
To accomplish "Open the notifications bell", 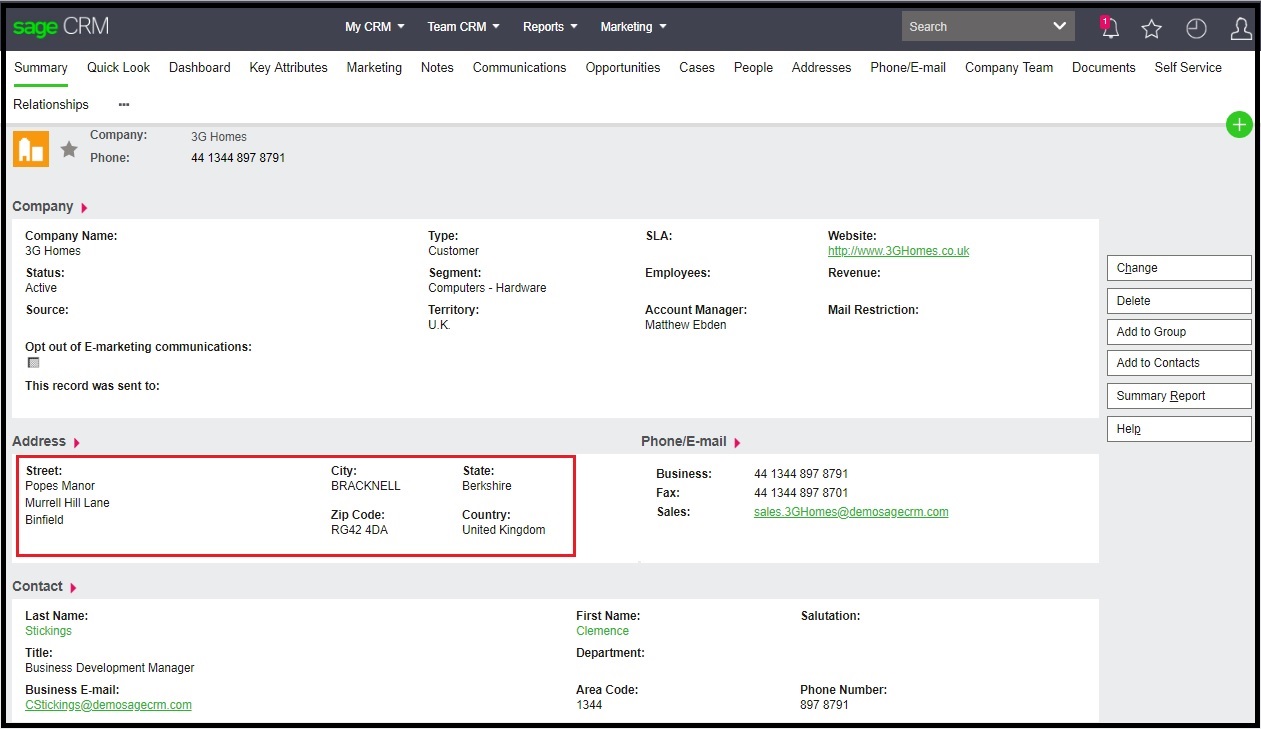I will pyautogui.click(x=1109, y=28).
